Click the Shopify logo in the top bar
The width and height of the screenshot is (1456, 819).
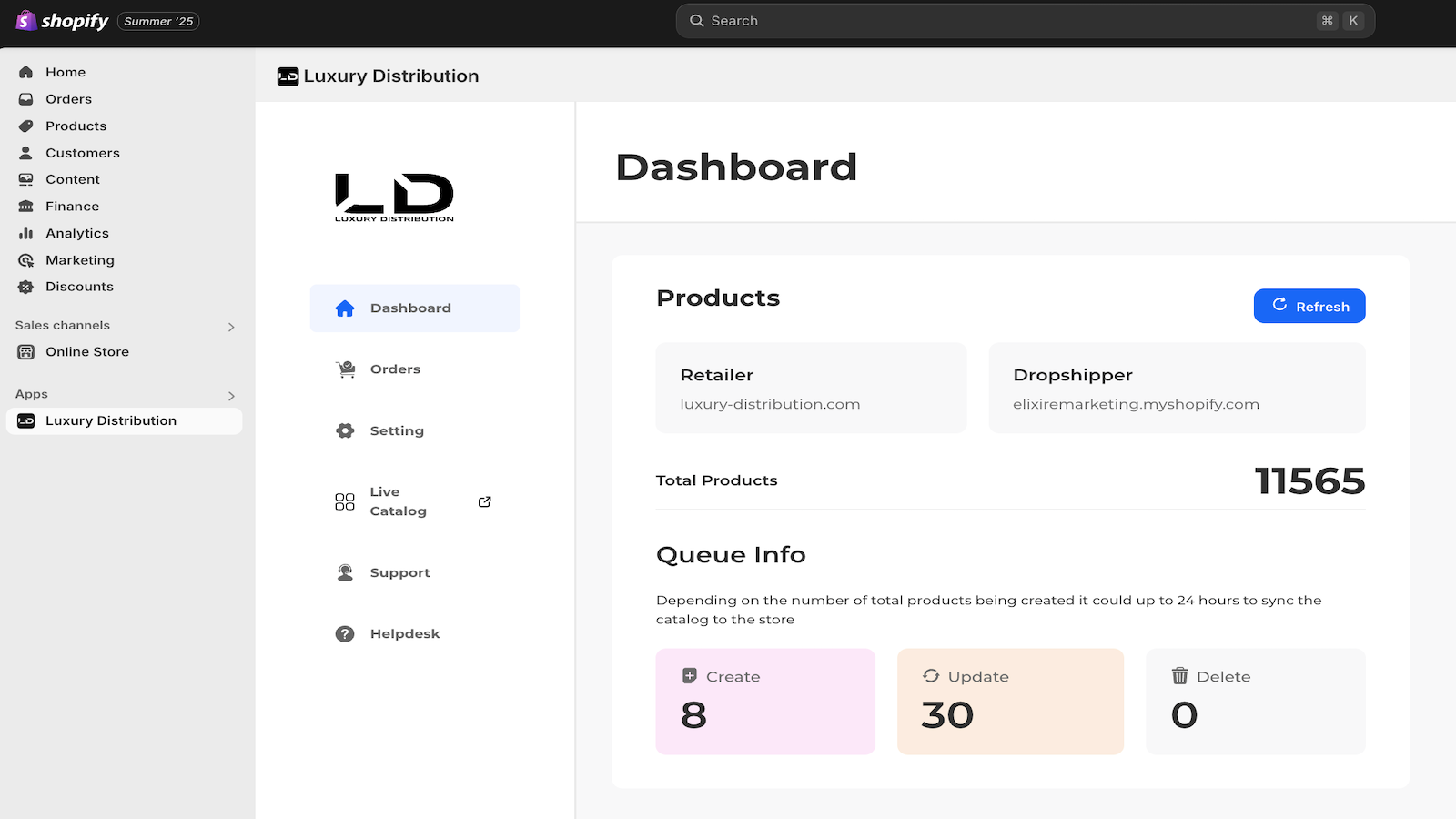[62, 21]
